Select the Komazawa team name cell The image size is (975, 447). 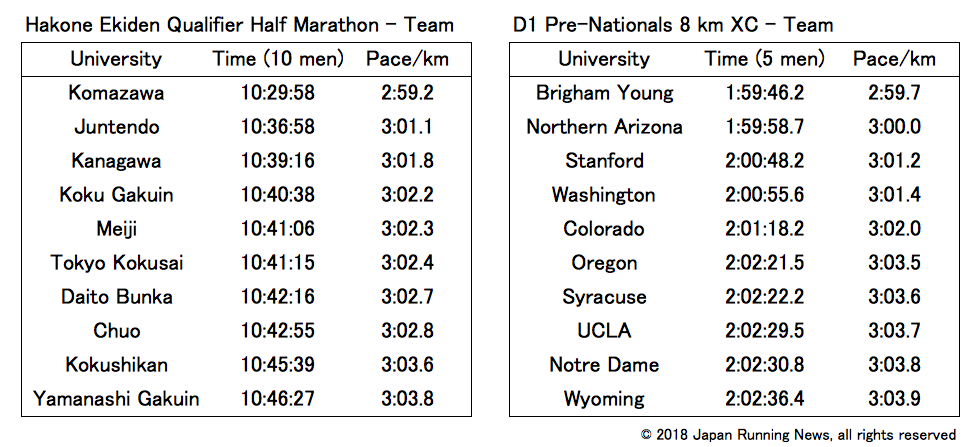click(x=116, y=93)
